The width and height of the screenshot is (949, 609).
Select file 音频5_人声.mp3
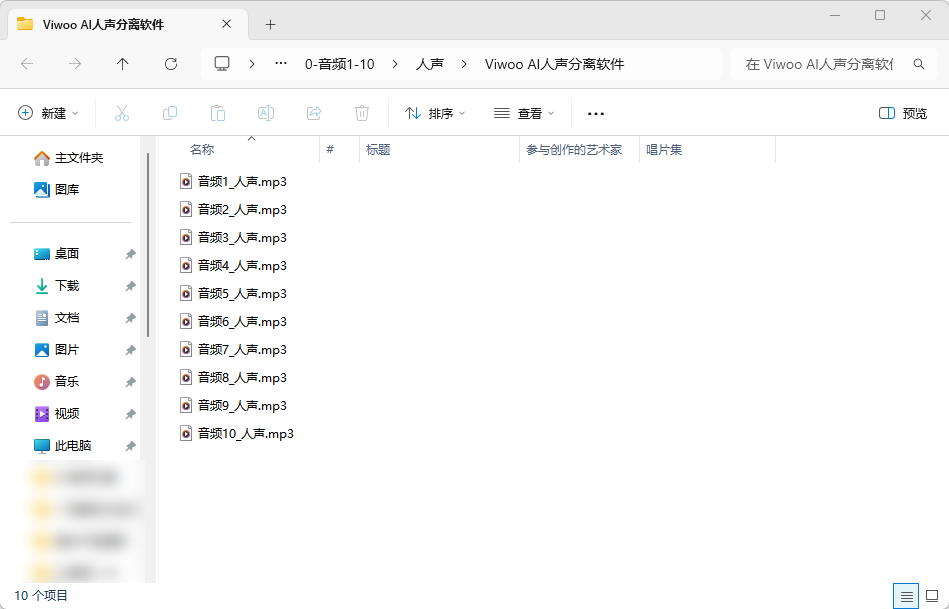pos(233,294)
